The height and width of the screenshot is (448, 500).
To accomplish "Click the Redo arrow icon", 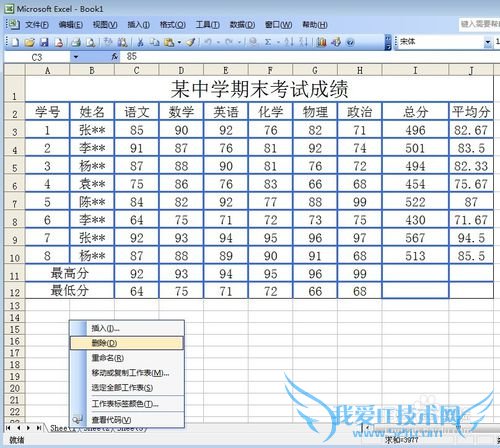I will 229,42.
